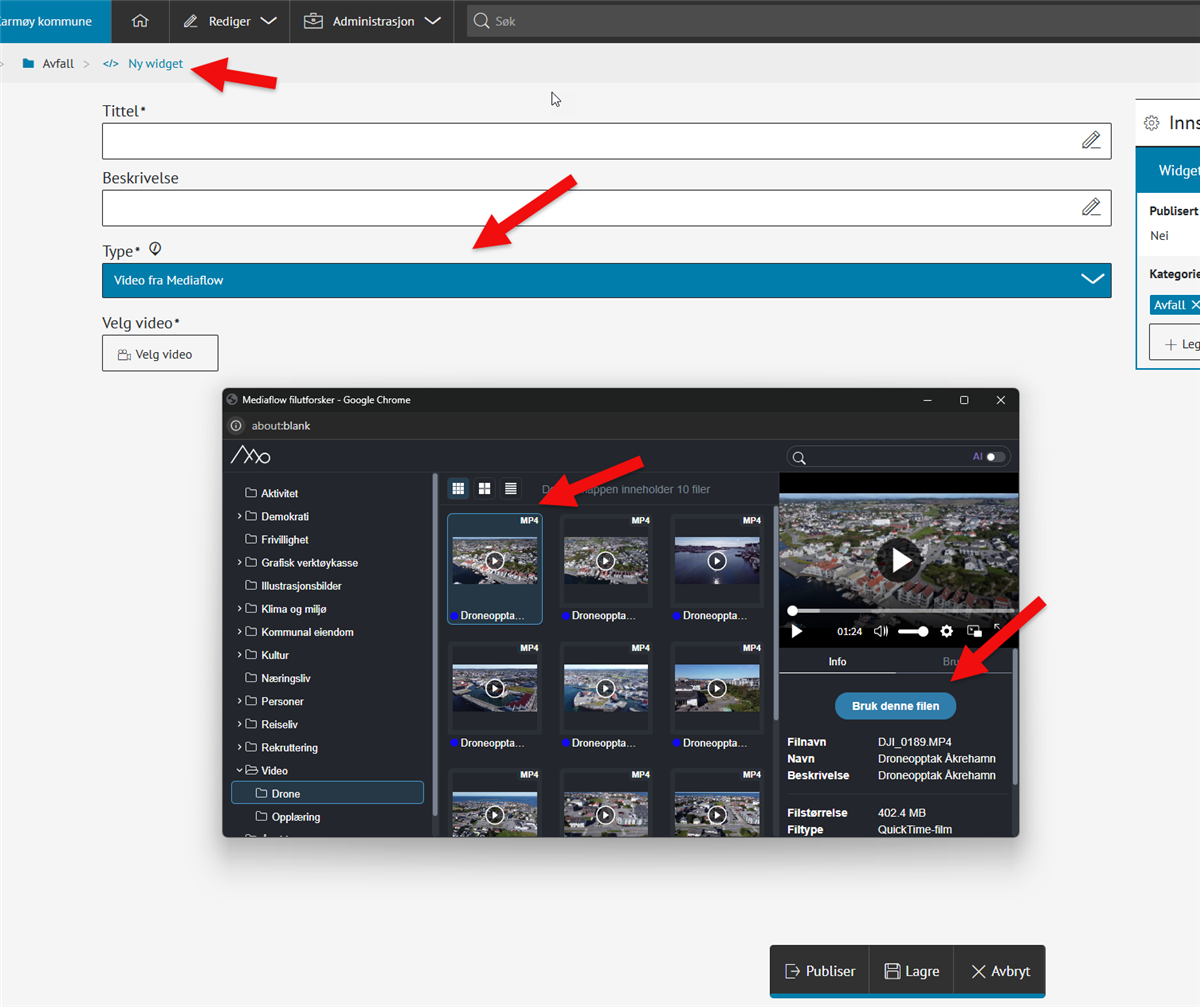The height and width of the screenshot is (1007, 1200).
Task: Select the dark-water Droneoppta thumbnail
Action: 717,568
